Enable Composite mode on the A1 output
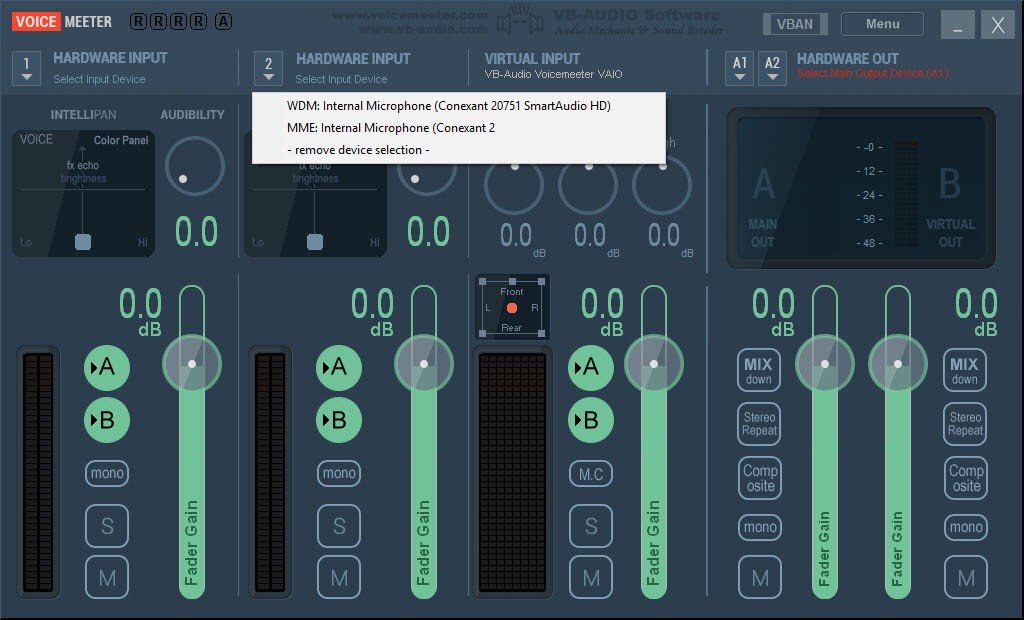 coord(760,478)
